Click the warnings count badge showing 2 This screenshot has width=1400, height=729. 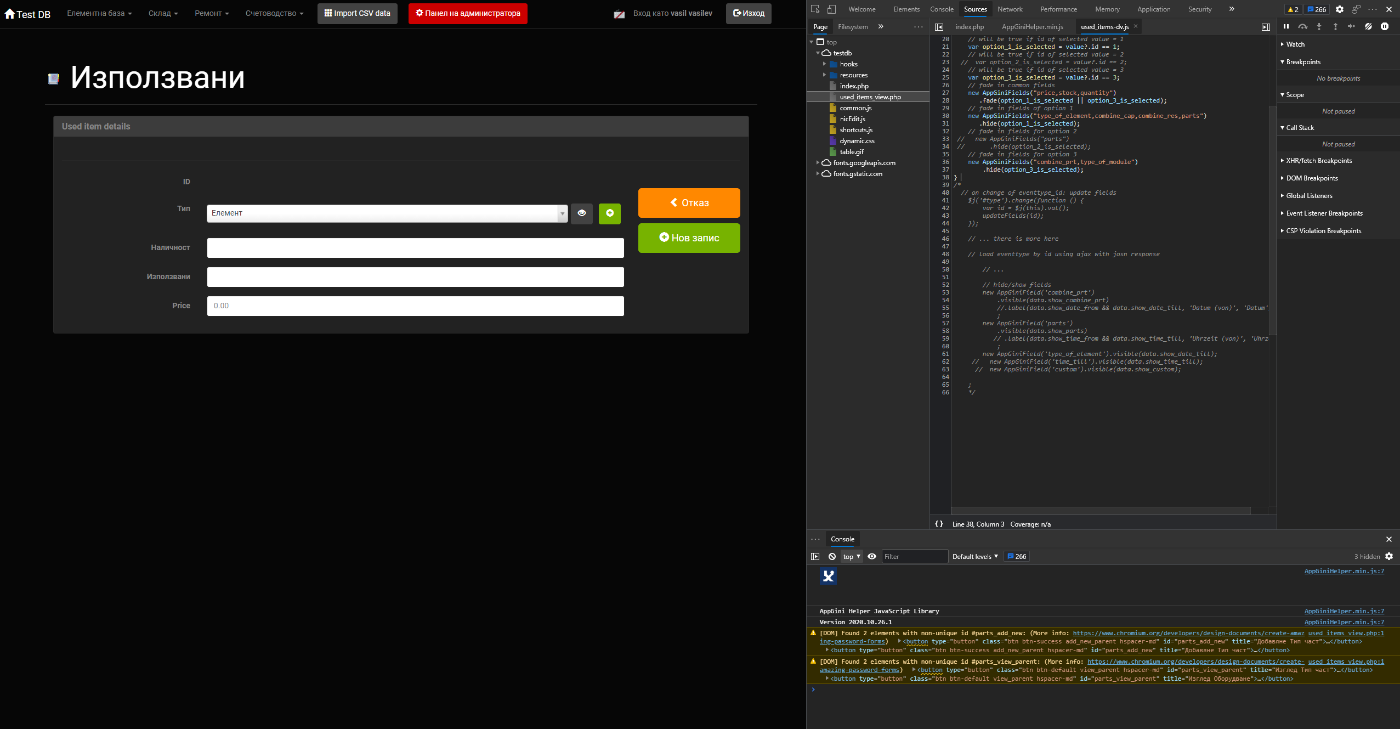point(1292,9)
